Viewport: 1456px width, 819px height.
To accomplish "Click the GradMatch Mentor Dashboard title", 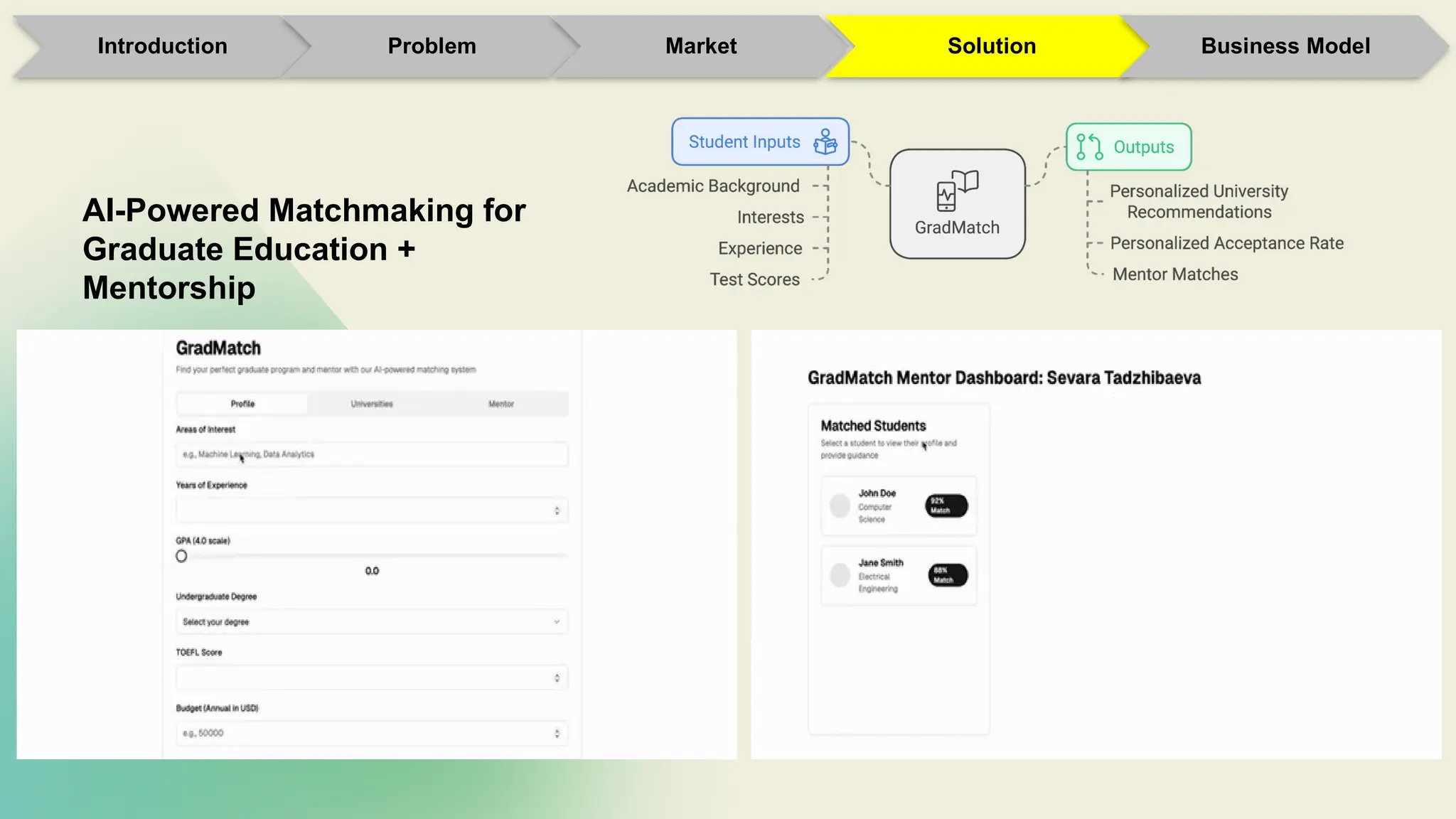I will pos(1004,378).
